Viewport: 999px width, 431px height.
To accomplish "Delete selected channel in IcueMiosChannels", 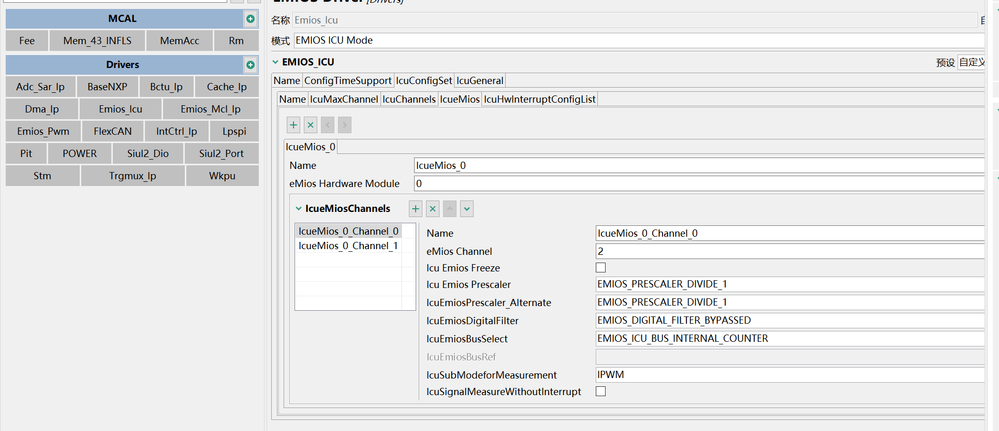I will pyautogui.click(x=433, y=208).
